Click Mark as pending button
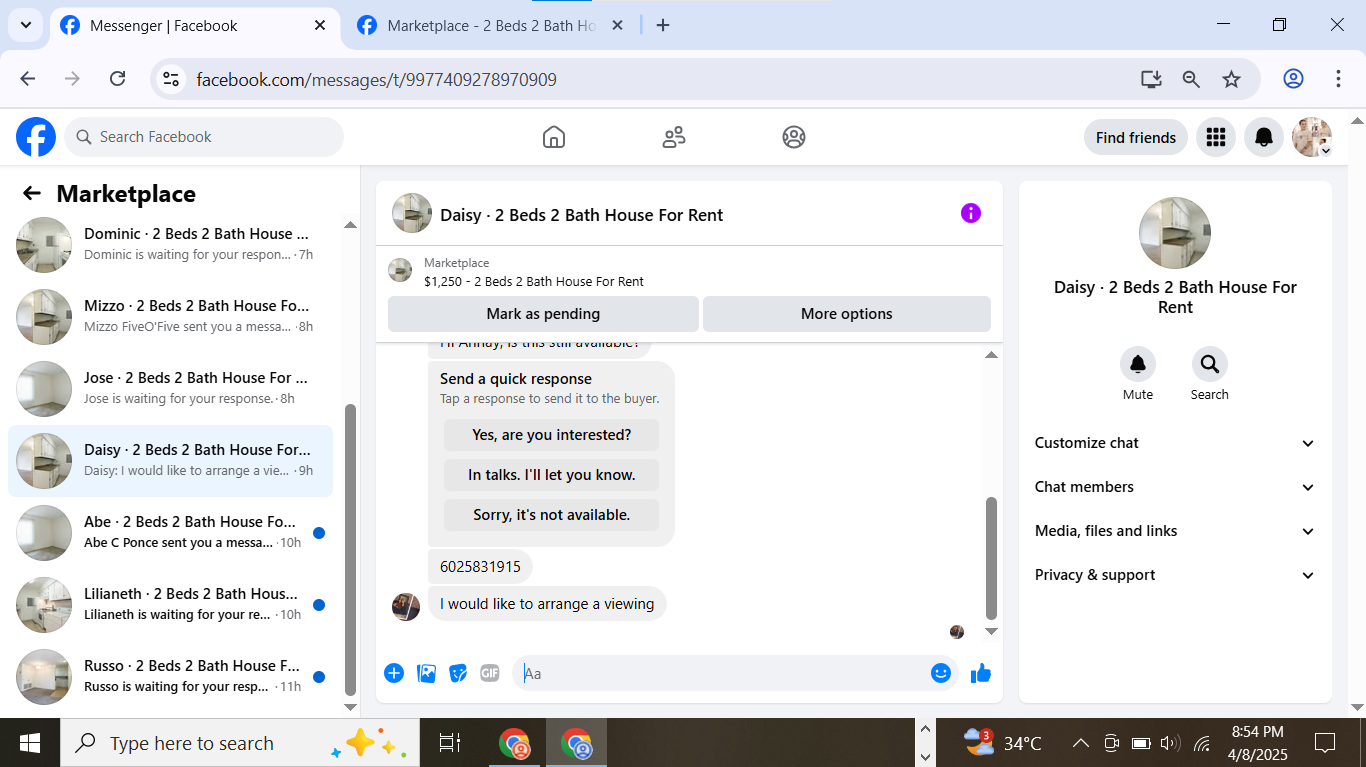The width and height of the screenshot is (1366, 767). [543, 314]
